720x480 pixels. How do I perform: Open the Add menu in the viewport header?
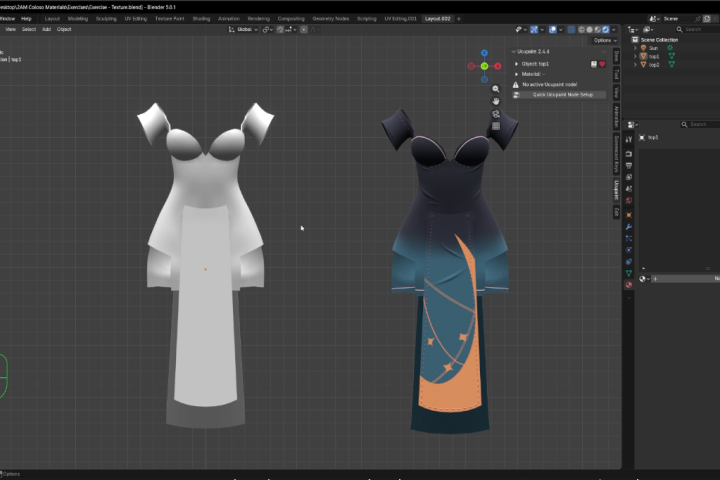click(x=46, y=29)
